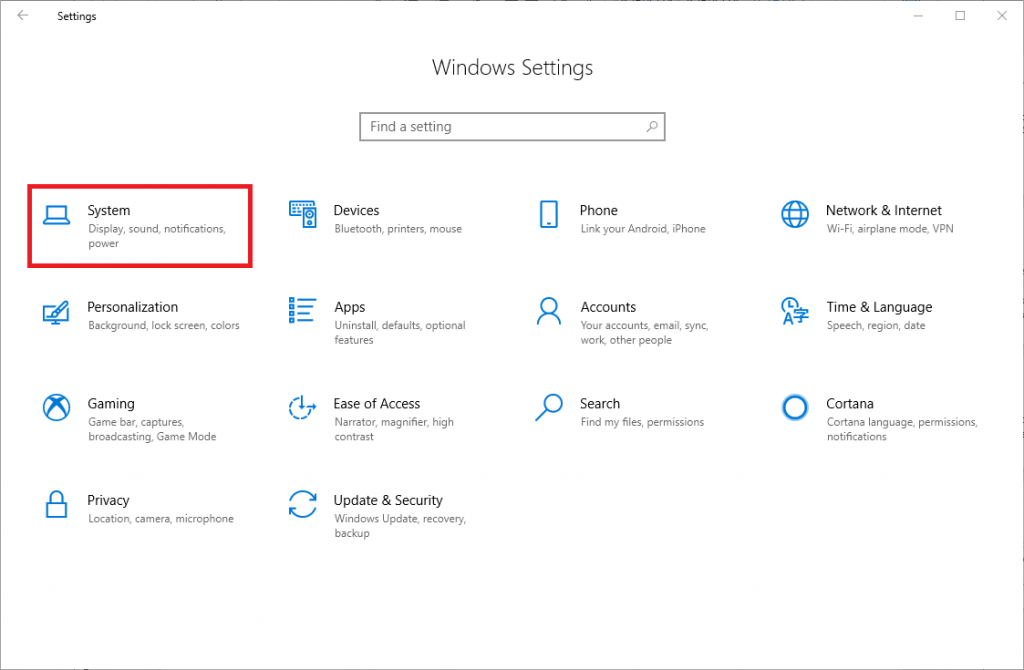Image resolution: width=1024 pixels, height=670 pixels.
Task: Open Personalization settings title
Action: [133, 307]
